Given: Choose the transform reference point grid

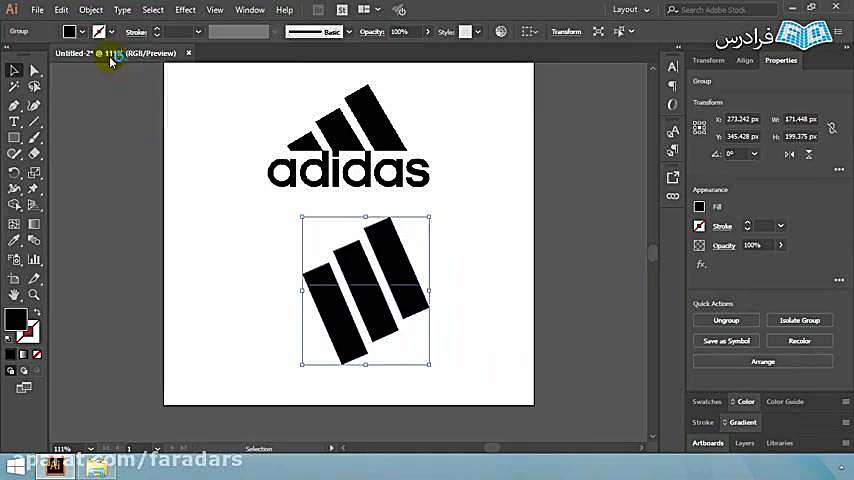Looking at the screenshot, I should pyautogui.click(x=699, y=127).
